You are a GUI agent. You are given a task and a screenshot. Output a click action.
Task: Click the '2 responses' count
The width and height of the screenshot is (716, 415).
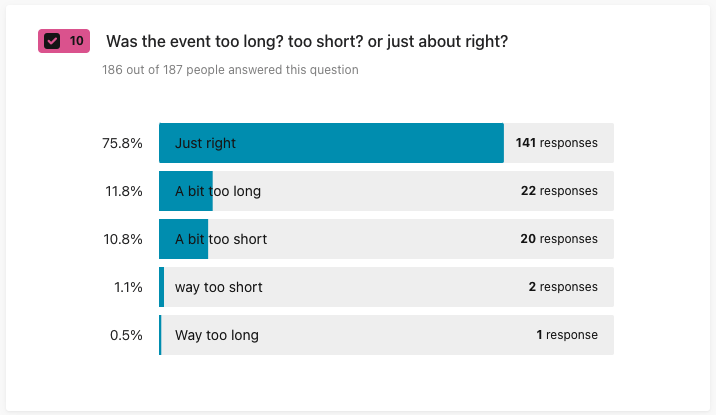563,287
